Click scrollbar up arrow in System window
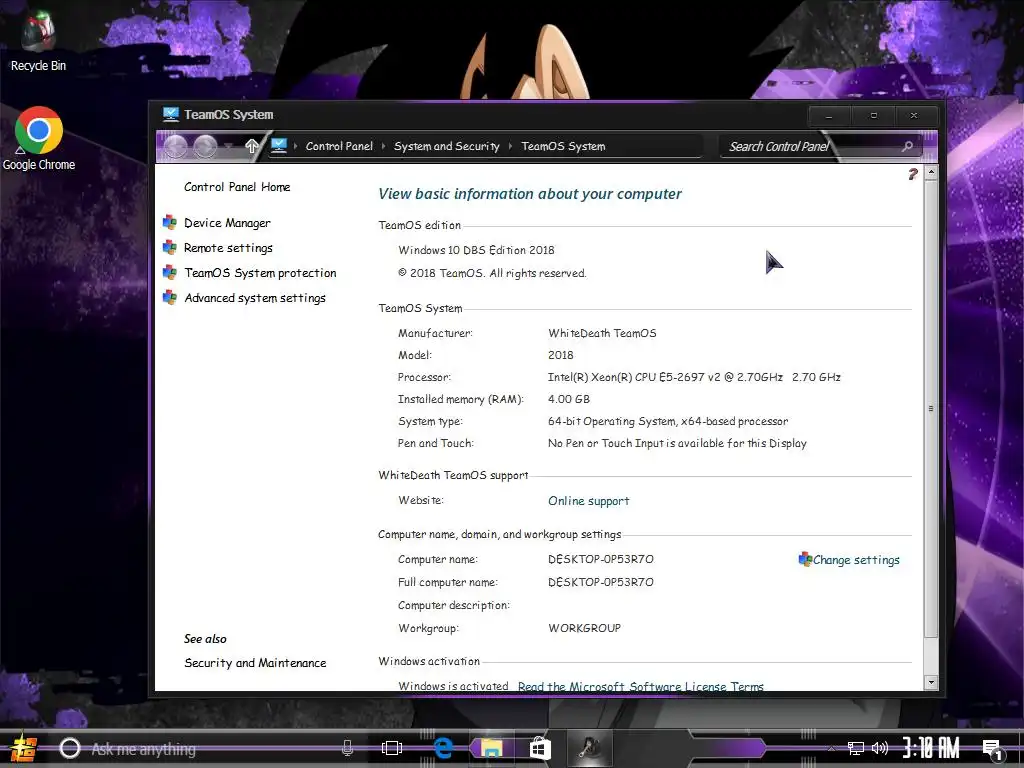1024x768 pixels. tap(931, 172)
